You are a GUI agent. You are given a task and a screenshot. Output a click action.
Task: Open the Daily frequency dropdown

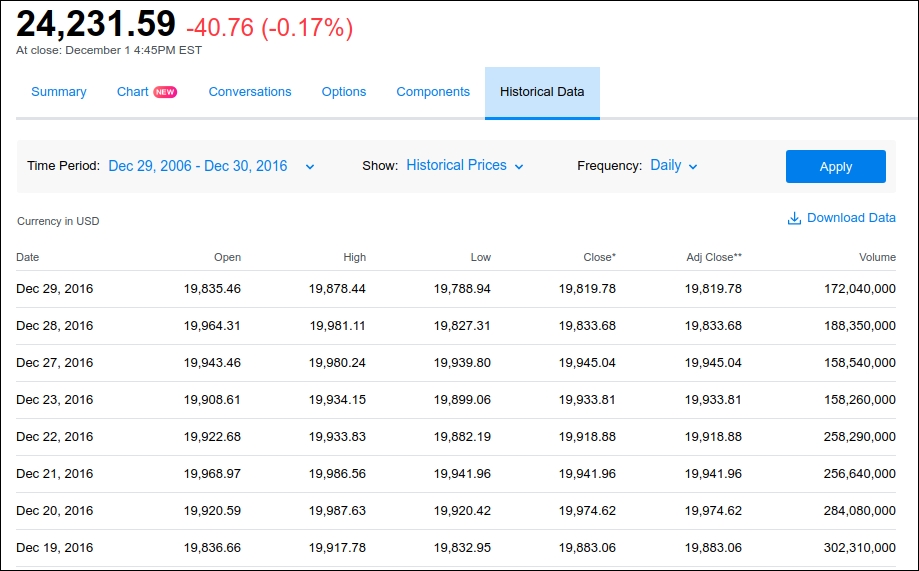(665, 165)
